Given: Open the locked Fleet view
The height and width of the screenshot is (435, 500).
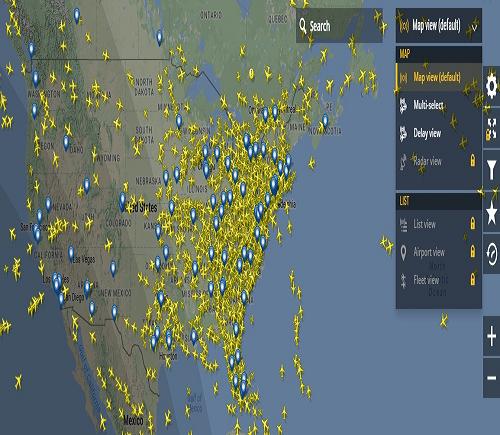Looking at the screenshot, I should [439, 280].
